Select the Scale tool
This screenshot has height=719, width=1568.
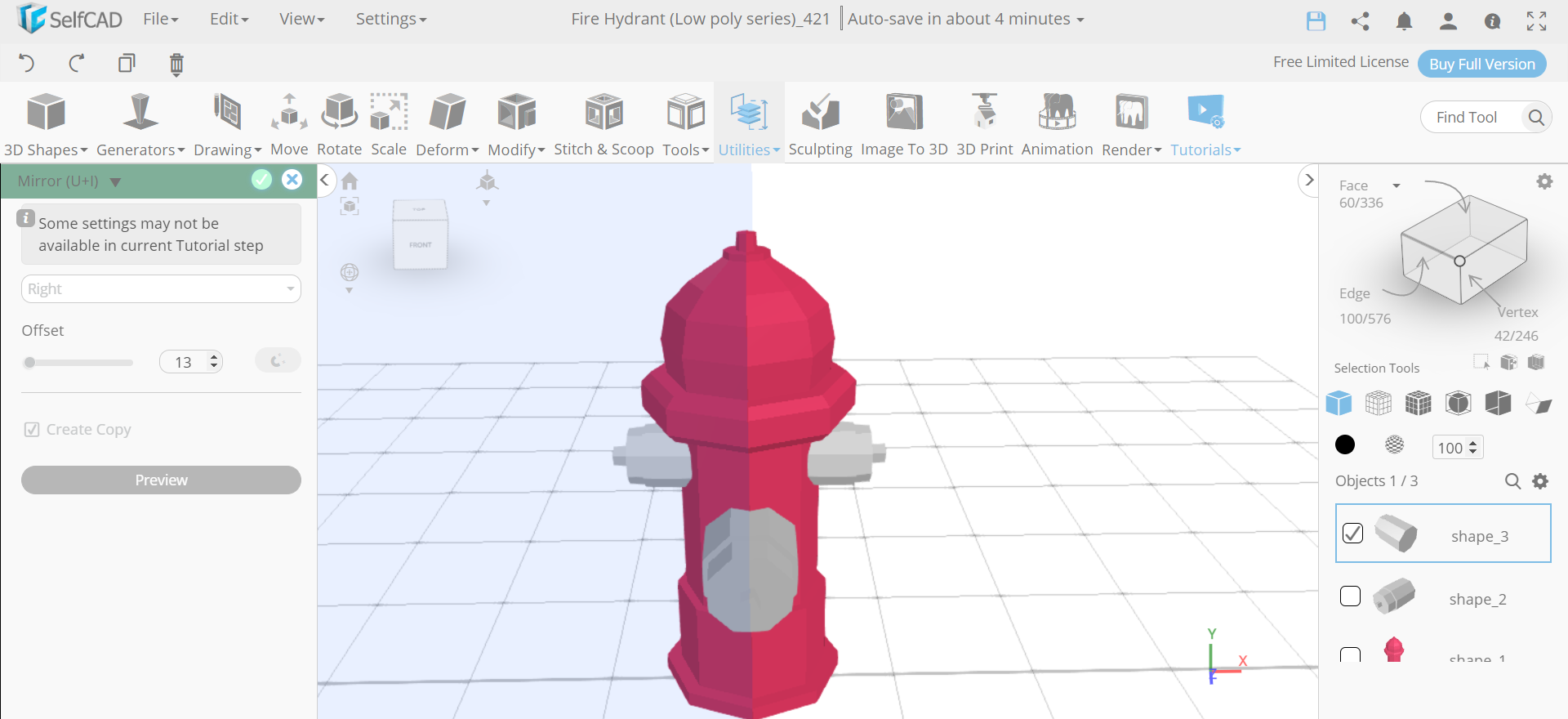pos(389,124)
